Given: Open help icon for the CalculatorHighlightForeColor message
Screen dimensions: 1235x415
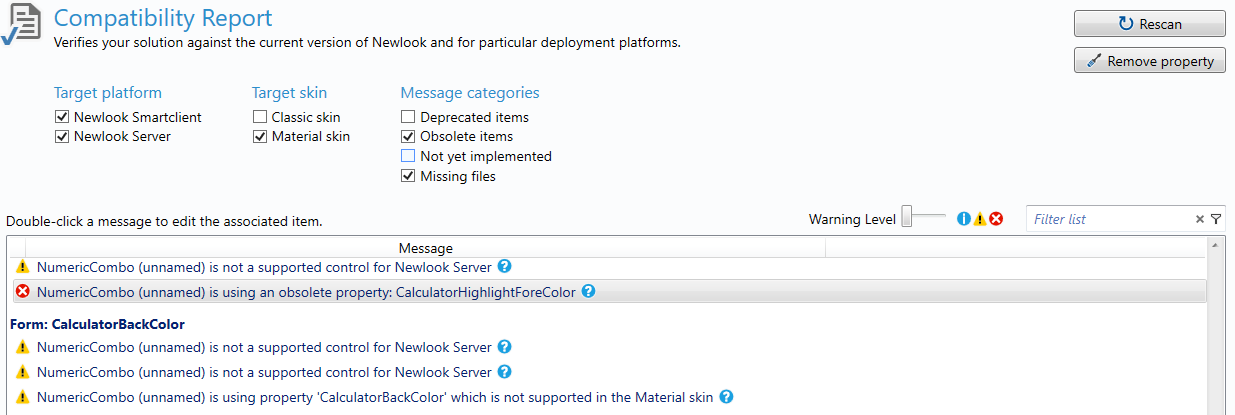Looking at the screenshot, I should click(589, 291).
